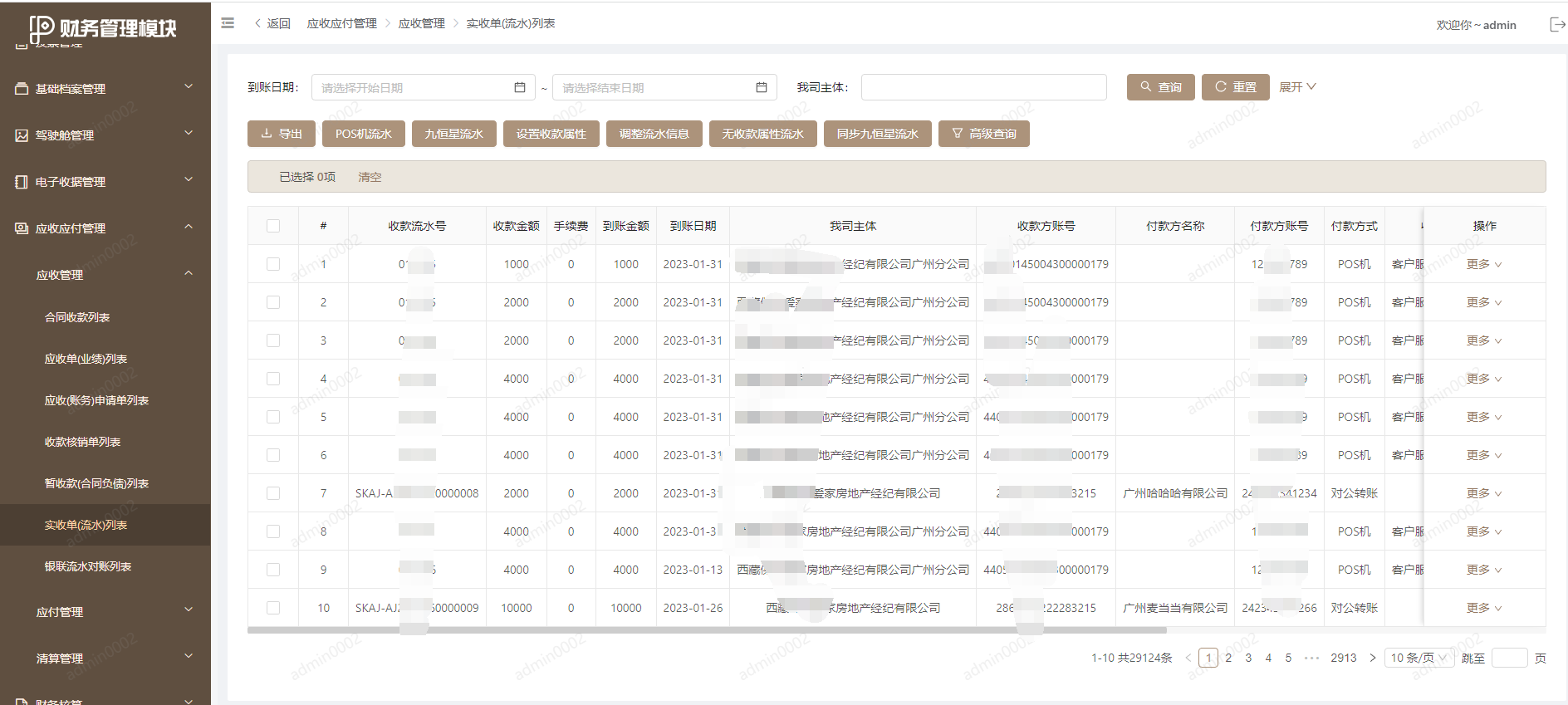
Task: Check the checkbox for row 7
Action: tap(273, 493)
